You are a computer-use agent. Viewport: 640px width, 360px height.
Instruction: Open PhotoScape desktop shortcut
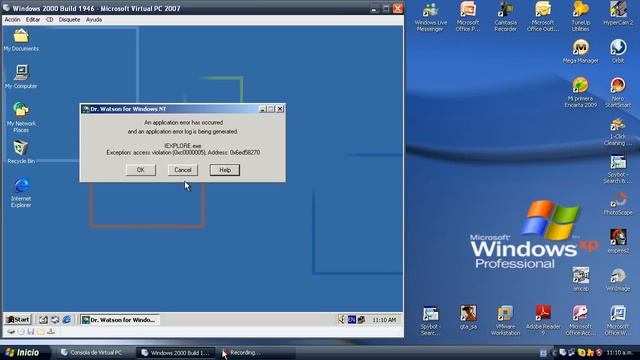point(618,204)
